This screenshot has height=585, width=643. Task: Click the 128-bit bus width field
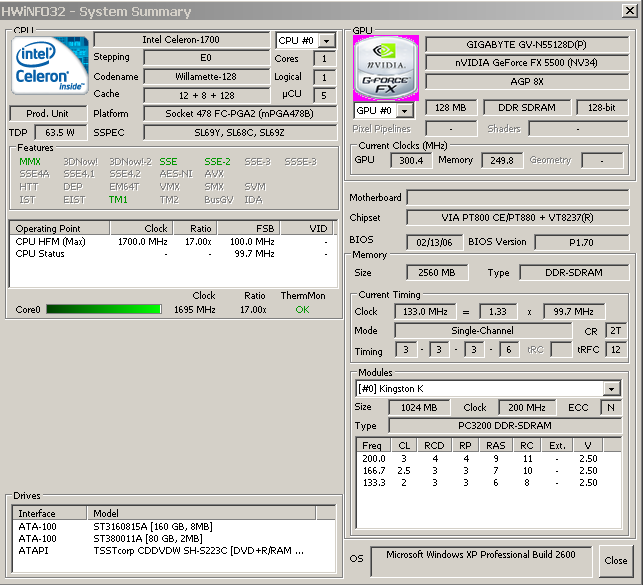tap(602, 107)
